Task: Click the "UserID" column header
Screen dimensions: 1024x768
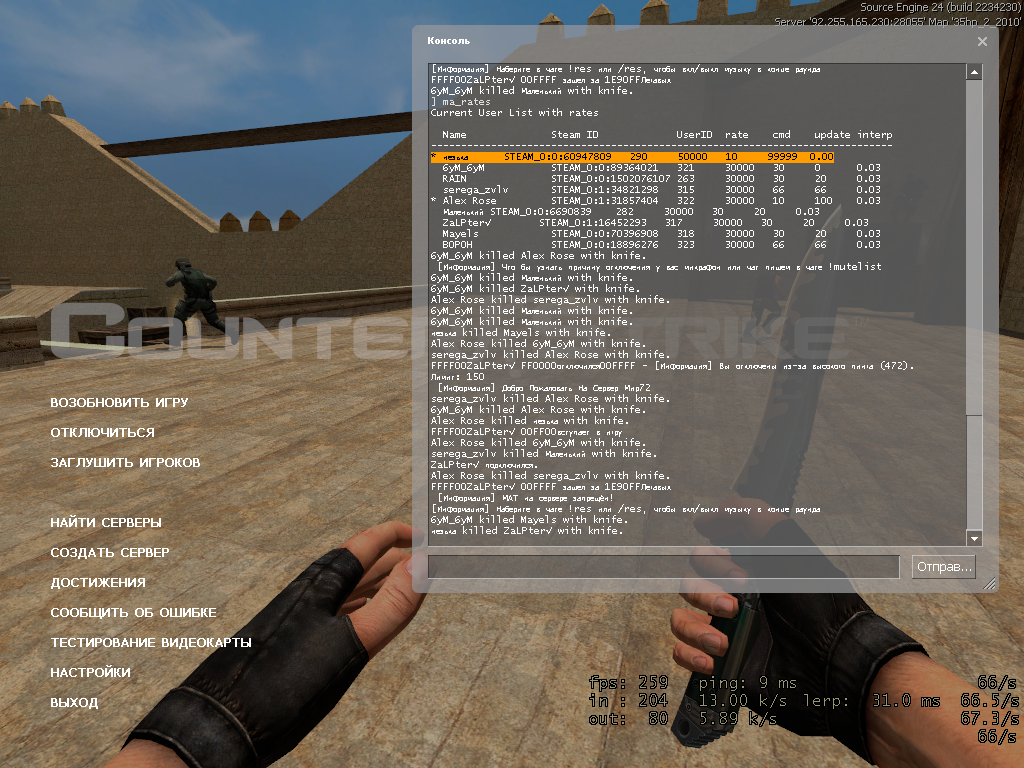Action: pos(694,135)
